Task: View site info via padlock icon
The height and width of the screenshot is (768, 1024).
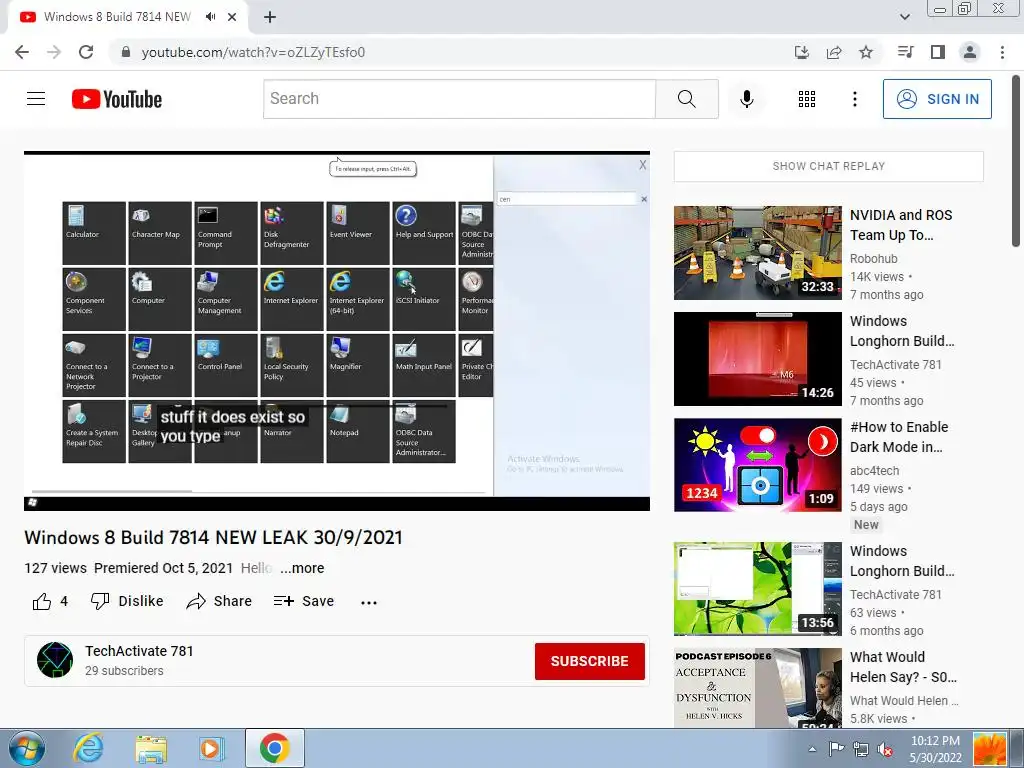Action: coord(126,52)
